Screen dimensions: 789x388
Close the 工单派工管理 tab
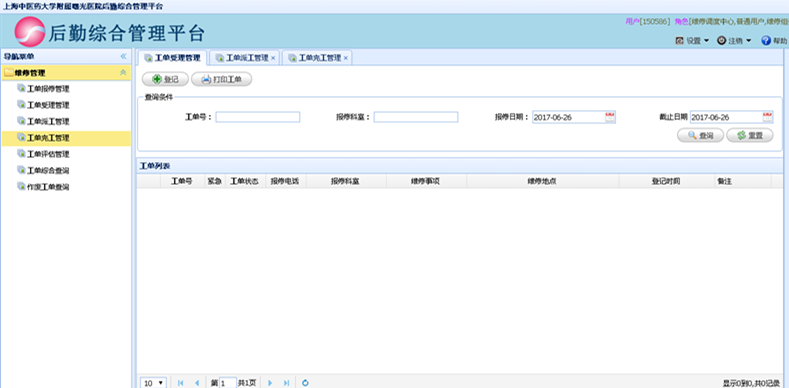tap(273, 58)
